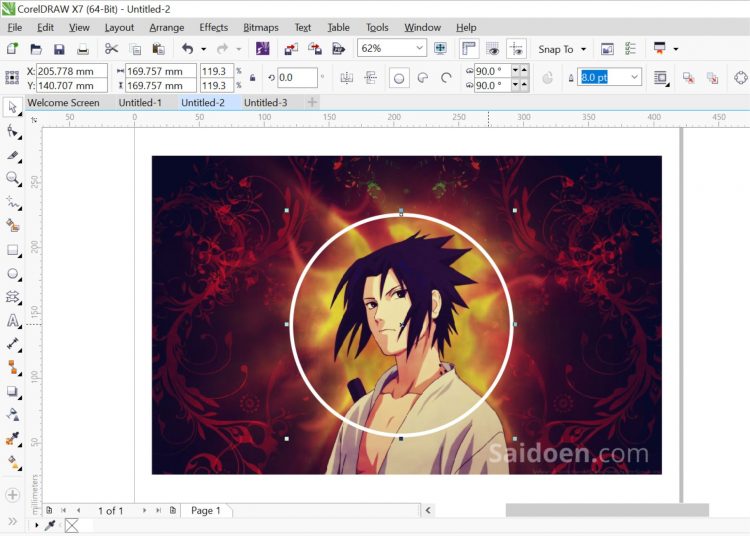Viewport: 750px width, 536px height.
Task: Toggle full-screen preview icon
Action: 440,48
